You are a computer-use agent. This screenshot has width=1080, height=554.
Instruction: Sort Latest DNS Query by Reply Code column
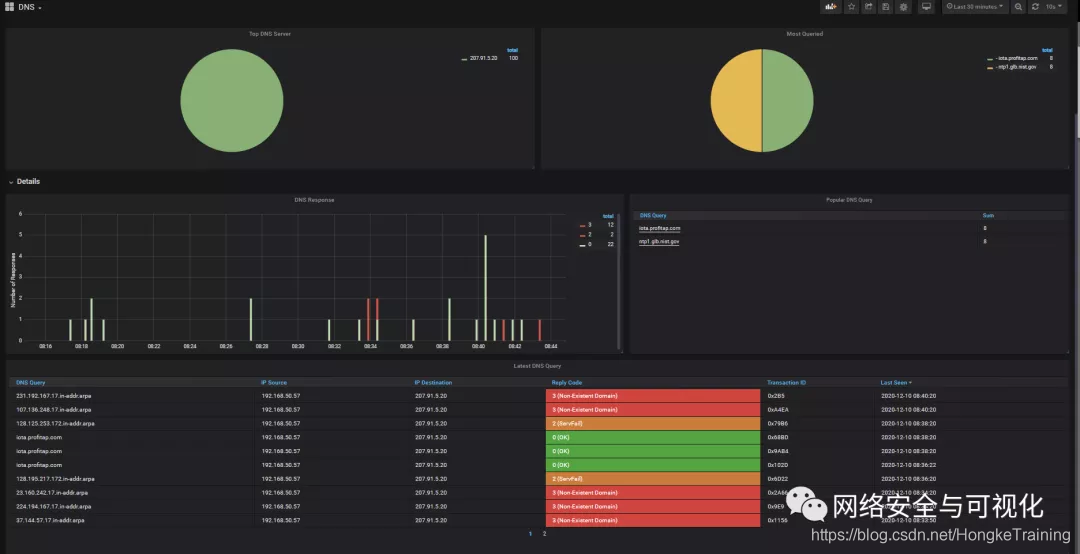click(567, 382)
